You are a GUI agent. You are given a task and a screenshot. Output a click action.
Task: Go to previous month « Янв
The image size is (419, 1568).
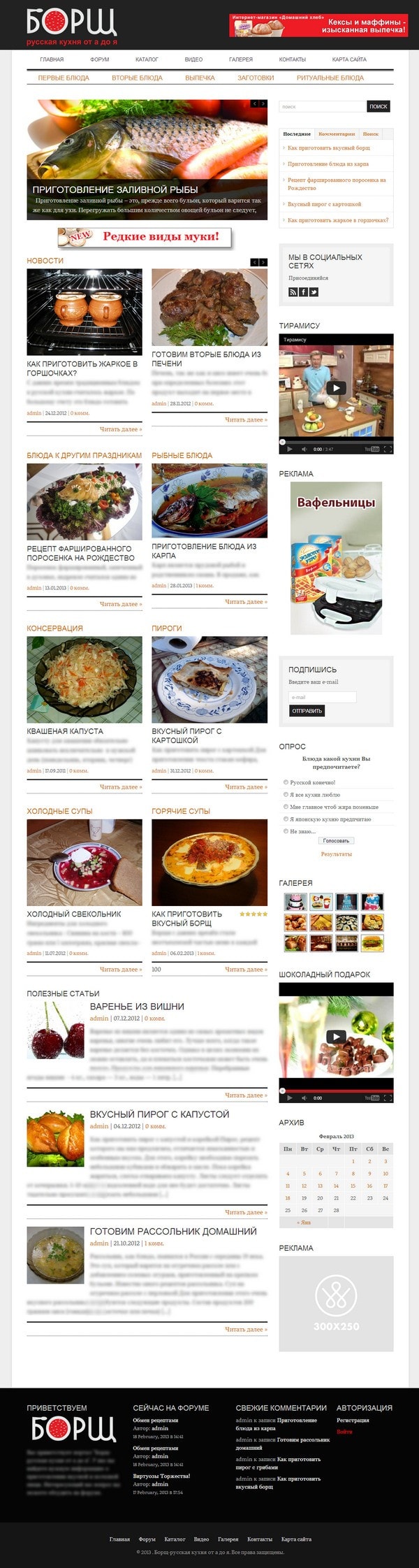[303, 1223]
